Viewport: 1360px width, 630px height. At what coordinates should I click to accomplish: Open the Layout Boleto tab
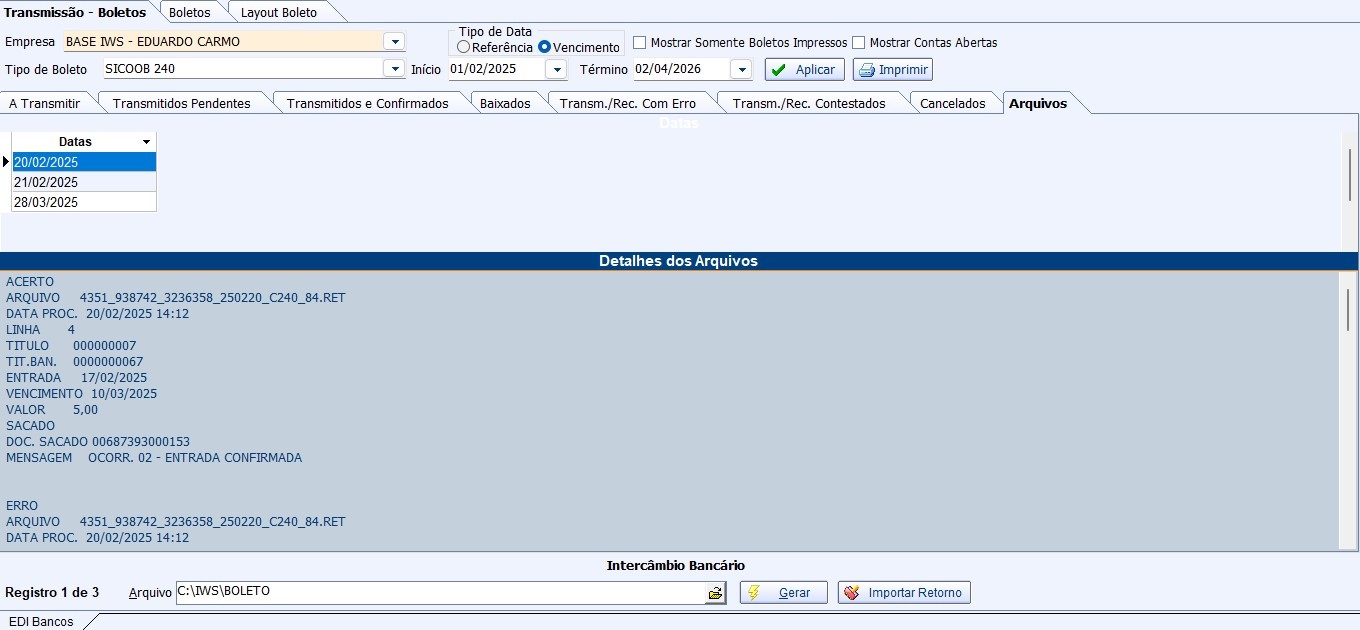278,13
